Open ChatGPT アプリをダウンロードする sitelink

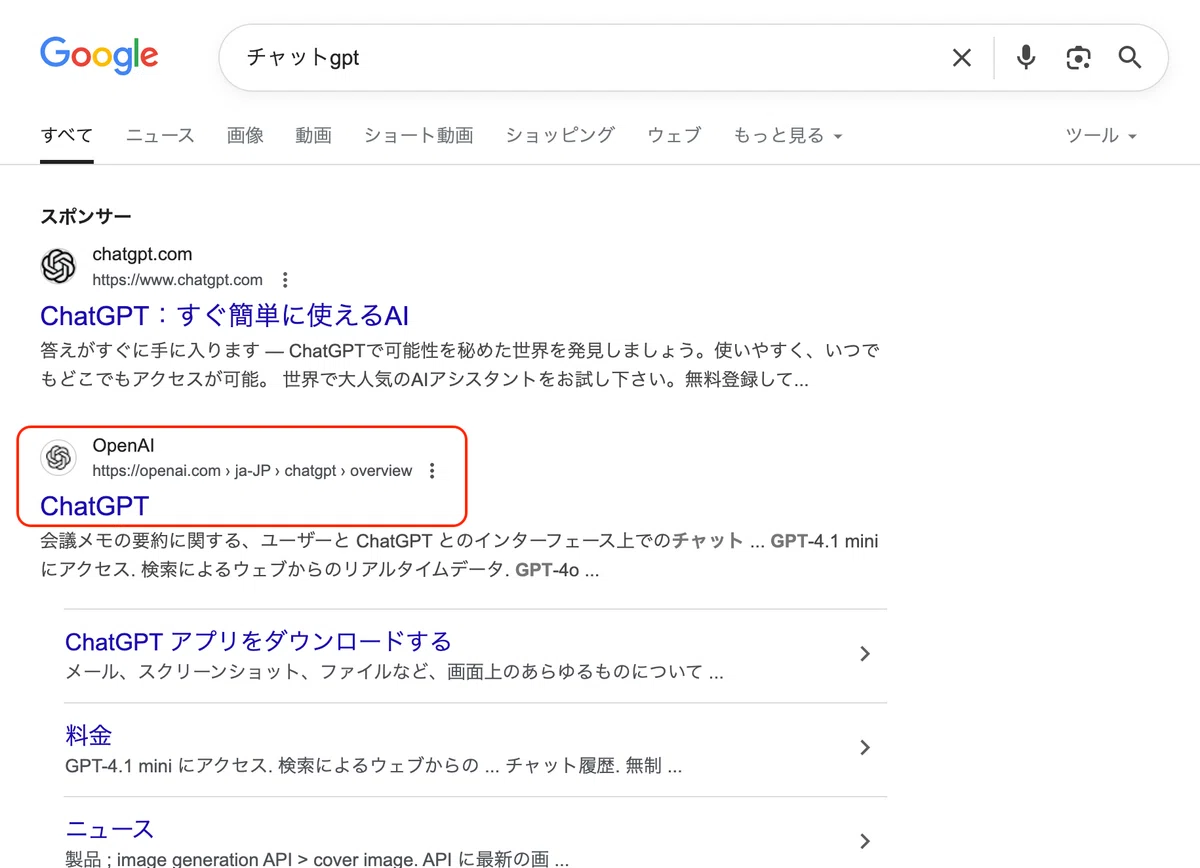258,641
